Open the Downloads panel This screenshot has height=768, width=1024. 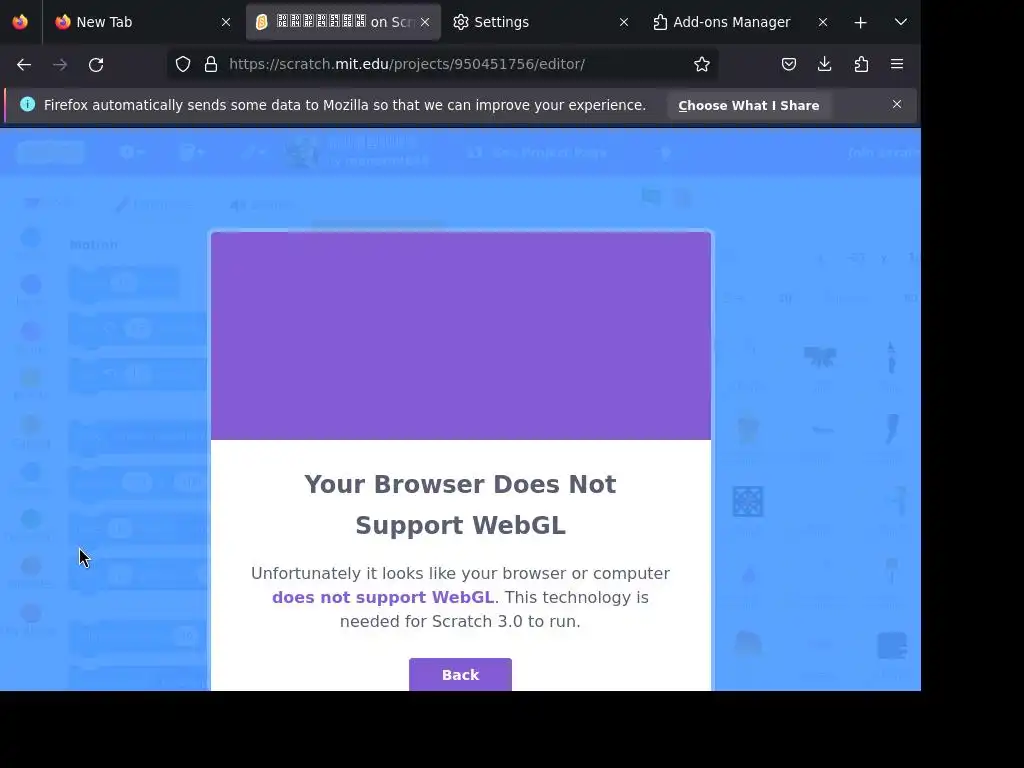[825, 64]
